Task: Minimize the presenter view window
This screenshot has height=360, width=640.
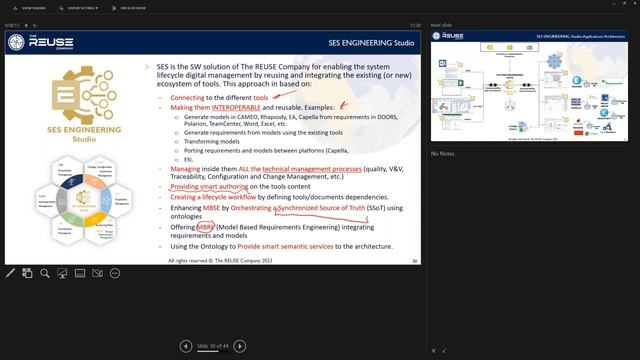Action: click(613, 4)
